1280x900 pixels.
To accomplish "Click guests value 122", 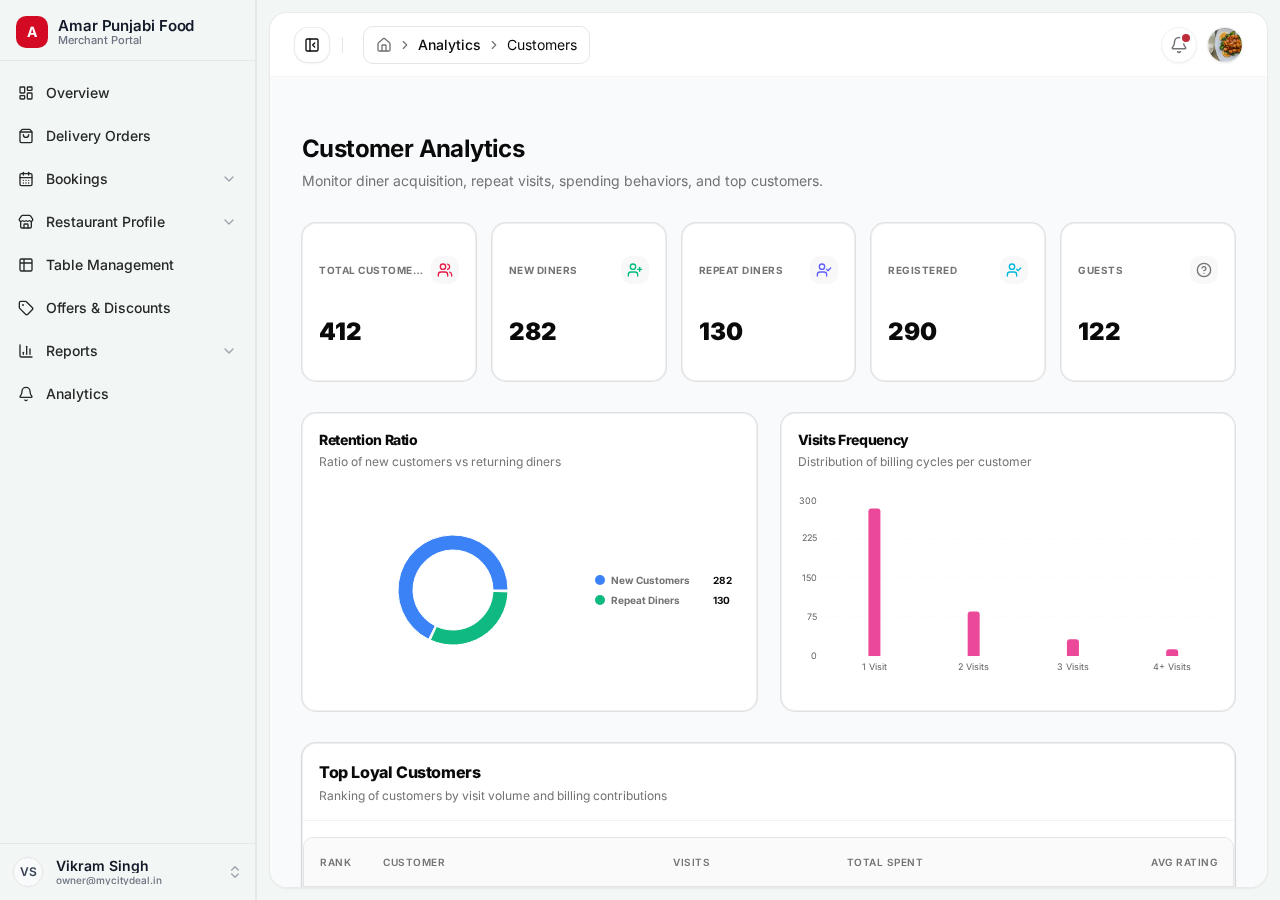I will pyautogui.click(x=1099, y=331).
